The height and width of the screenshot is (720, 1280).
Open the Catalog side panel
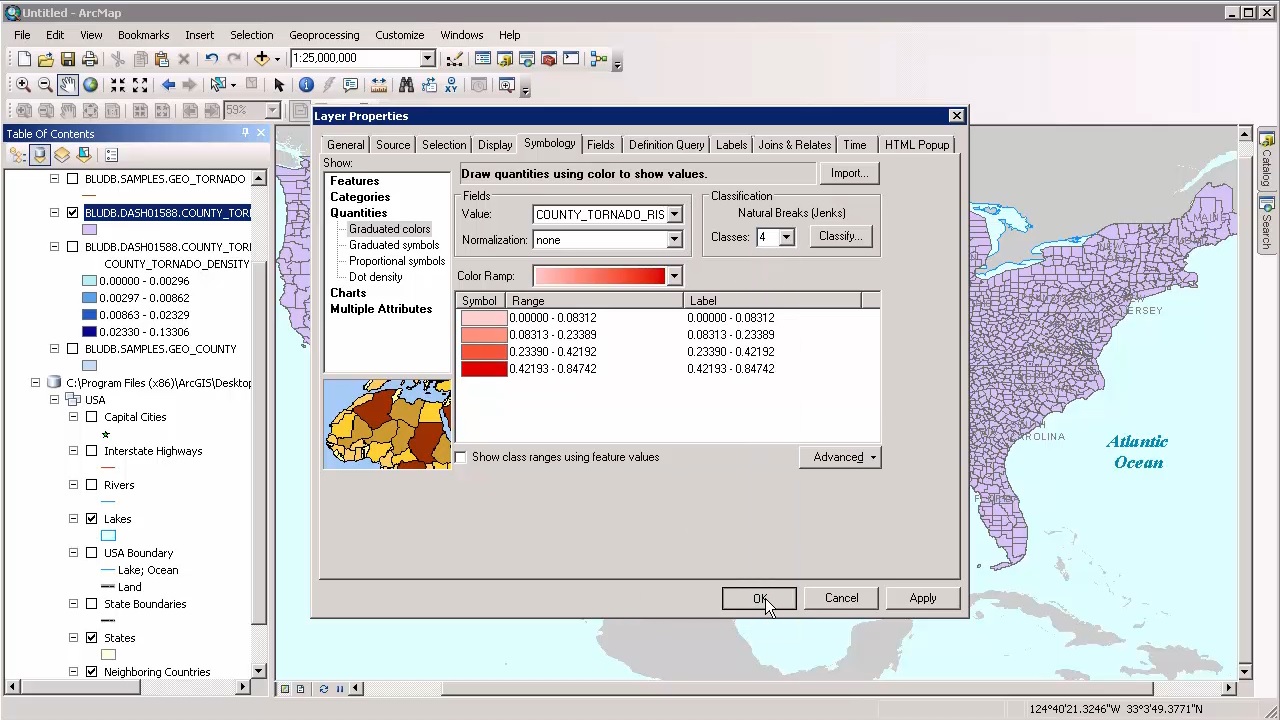(x=1267, y=162)
